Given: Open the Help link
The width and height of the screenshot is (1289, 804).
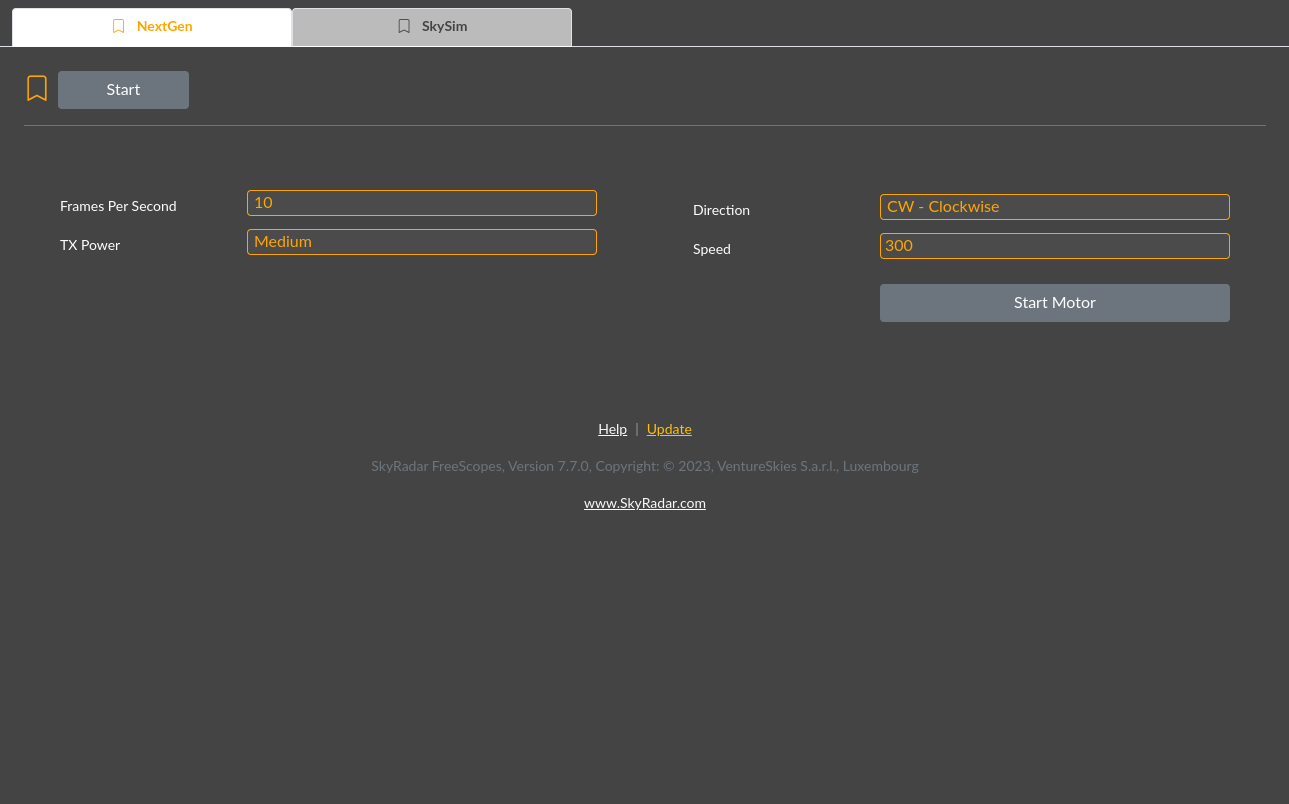Looking at the screenshot, I should click(612, 429).
